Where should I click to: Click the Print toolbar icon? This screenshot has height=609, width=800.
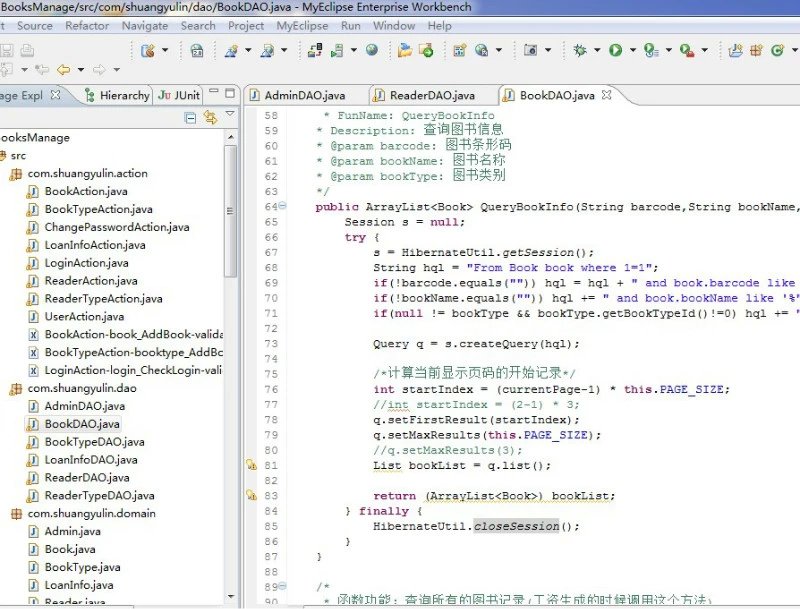[27, 50]
